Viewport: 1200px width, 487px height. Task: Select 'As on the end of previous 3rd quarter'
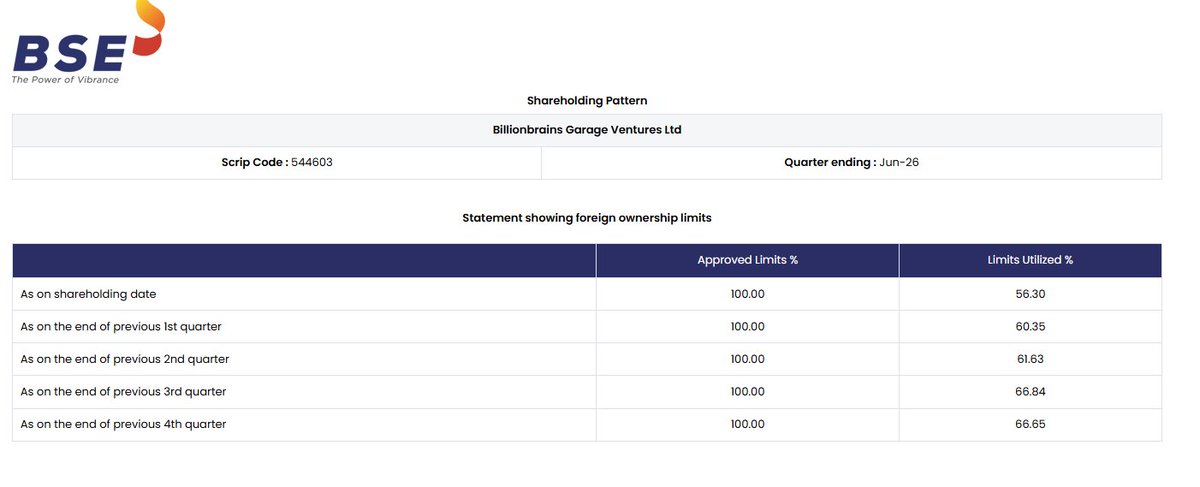(123, 392)
